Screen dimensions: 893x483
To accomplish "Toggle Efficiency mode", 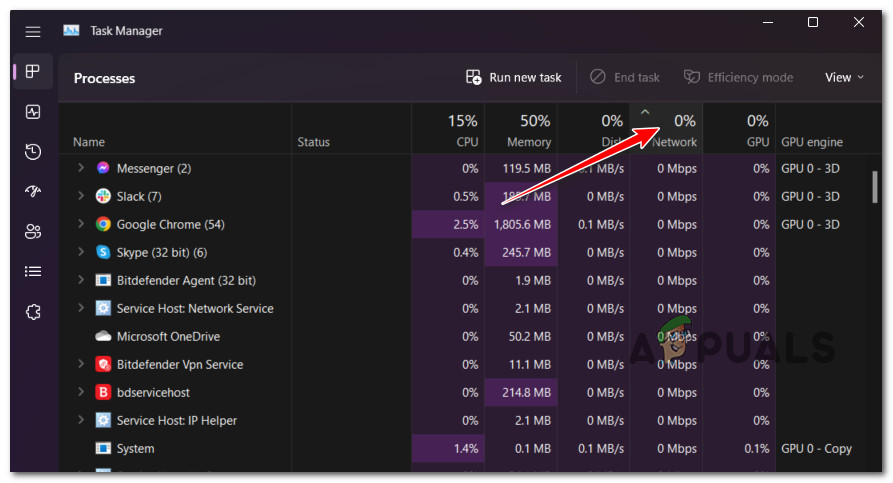I will (x=738, y=78).
